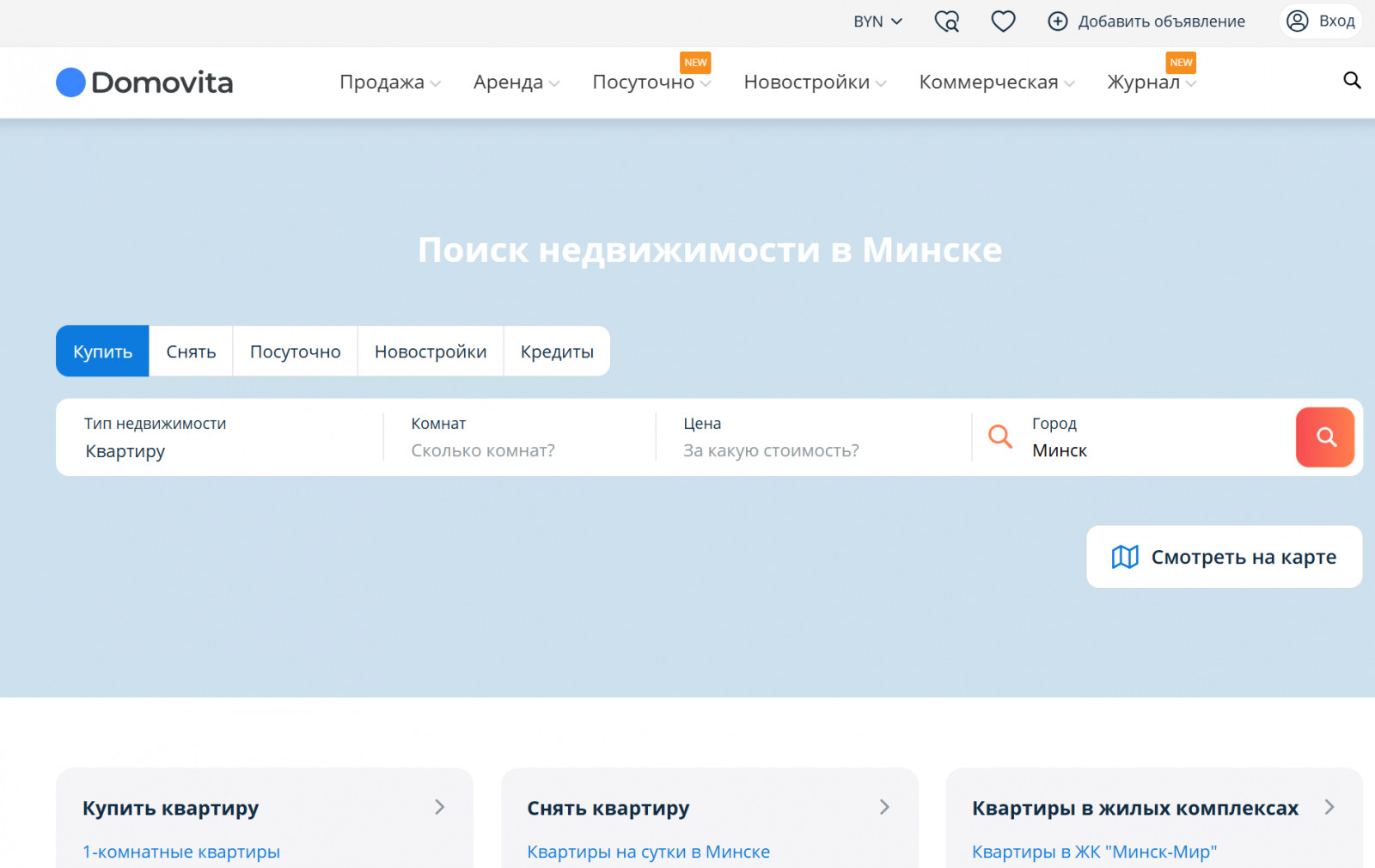This screenshot has height=868, width=1375.
Task: Click the arrow on Купить квартиру card
Action: click(x=439, y=807)
